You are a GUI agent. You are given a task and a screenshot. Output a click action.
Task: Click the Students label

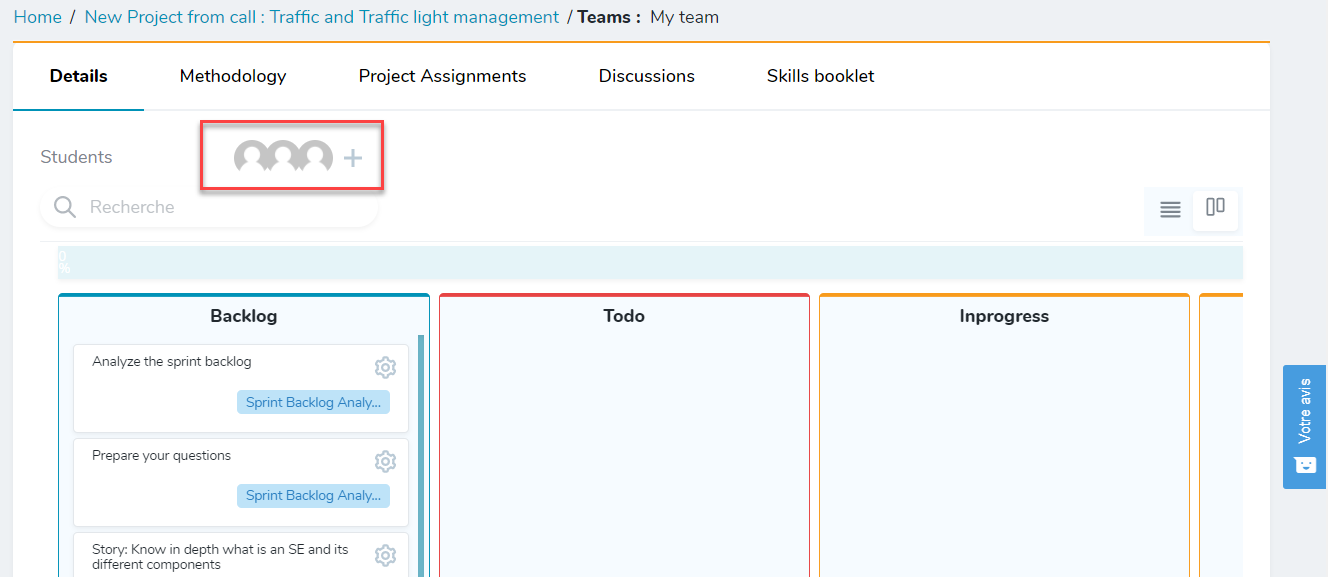click(x=76, y=157)
